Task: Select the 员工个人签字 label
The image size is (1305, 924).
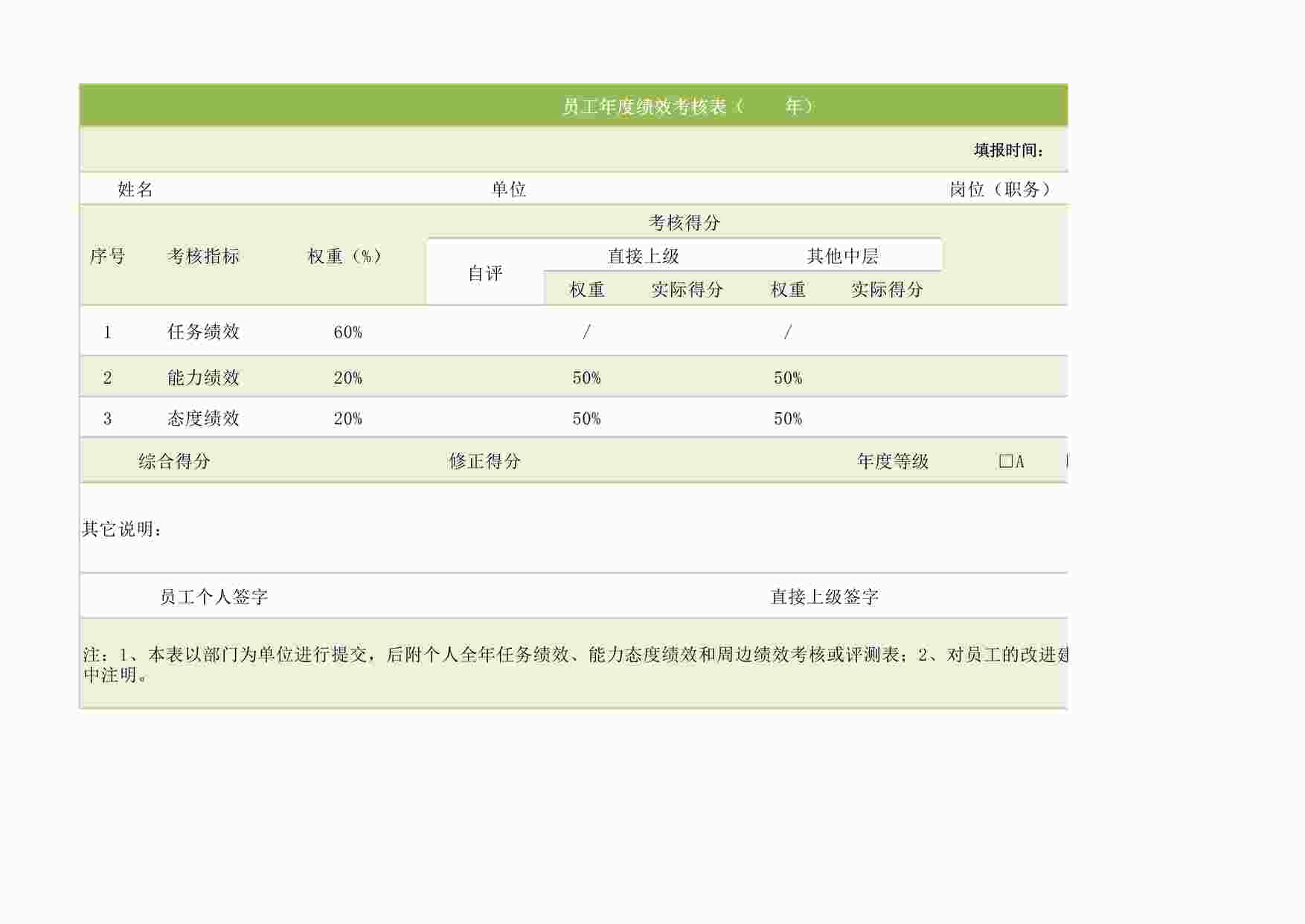Action: pyautogui.click(x=214, y=597)
